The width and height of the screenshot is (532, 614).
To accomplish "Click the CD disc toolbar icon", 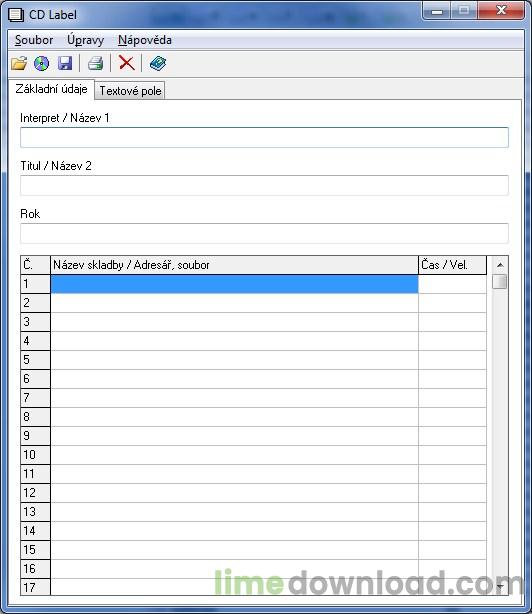I will pyautogui.click(x=41, y=63).
